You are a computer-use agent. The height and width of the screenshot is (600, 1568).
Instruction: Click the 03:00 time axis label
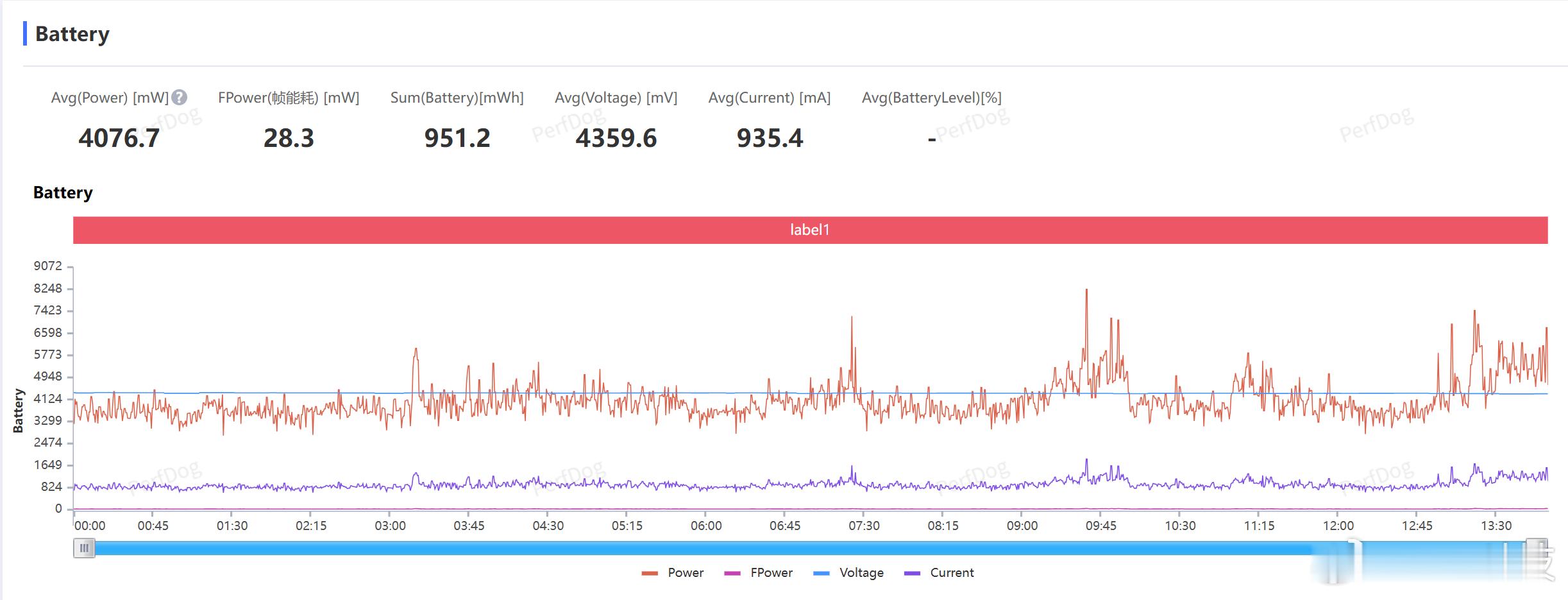[x=390, y=526]
